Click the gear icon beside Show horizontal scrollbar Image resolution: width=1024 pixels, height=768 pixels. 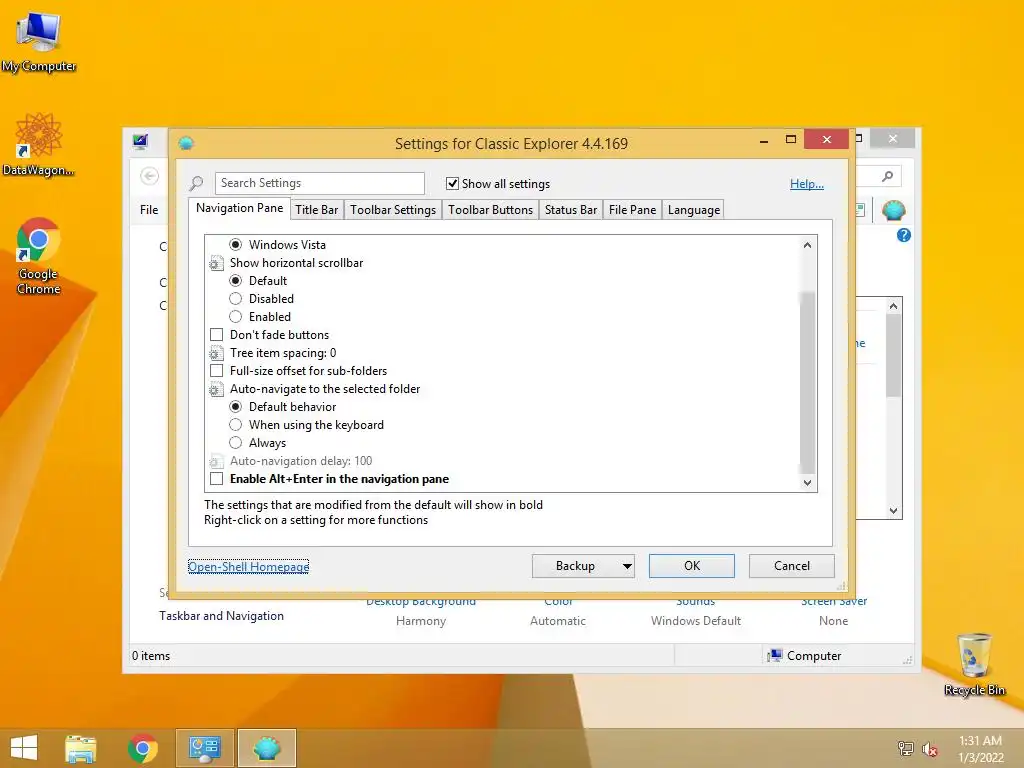pos(216,263)
